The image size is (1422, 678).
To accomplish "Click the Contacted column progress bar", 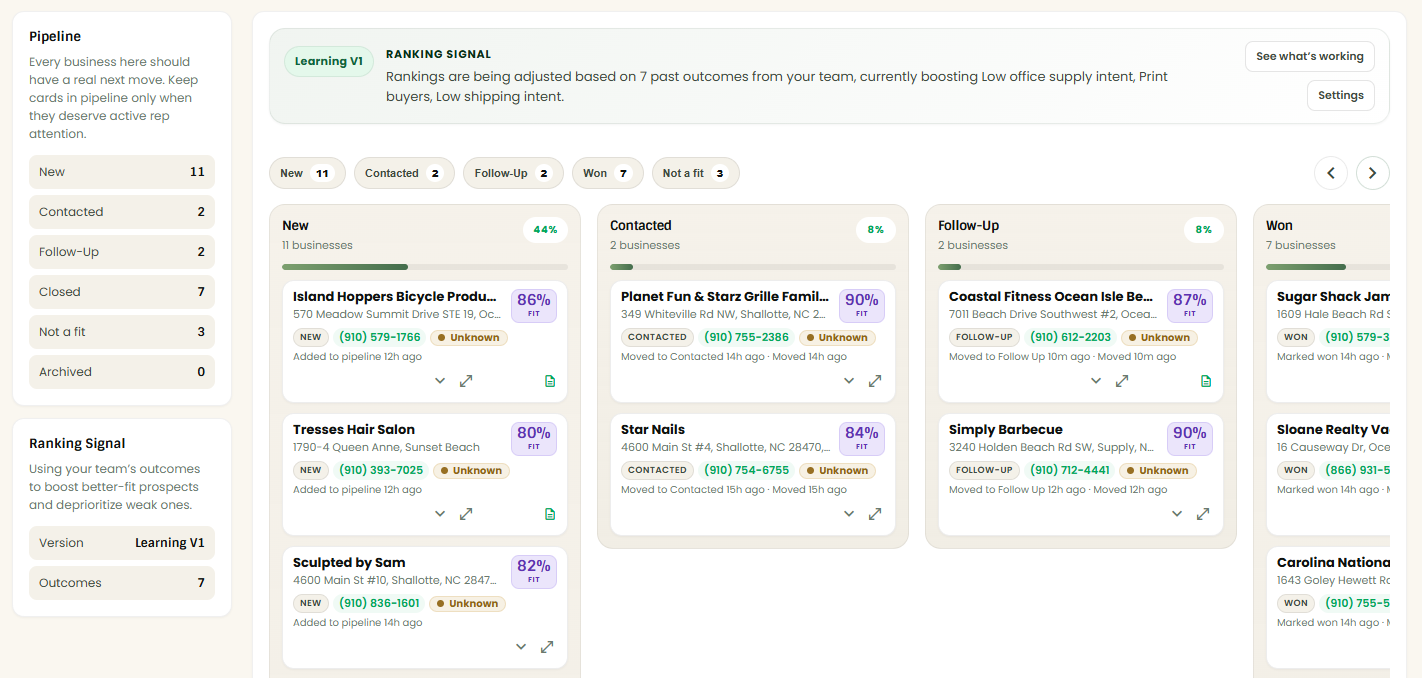I will [753, 267].
